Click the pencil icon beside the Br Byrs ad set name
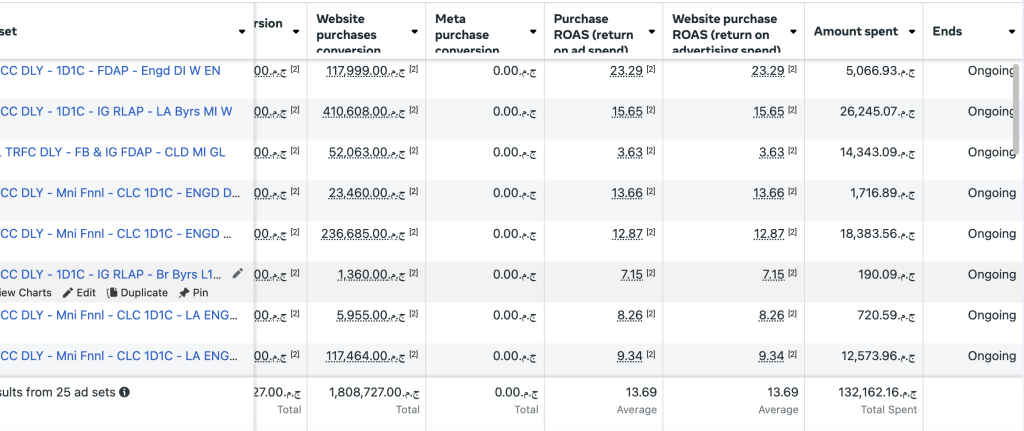The image size is (1024, 431). pos(237,273)
